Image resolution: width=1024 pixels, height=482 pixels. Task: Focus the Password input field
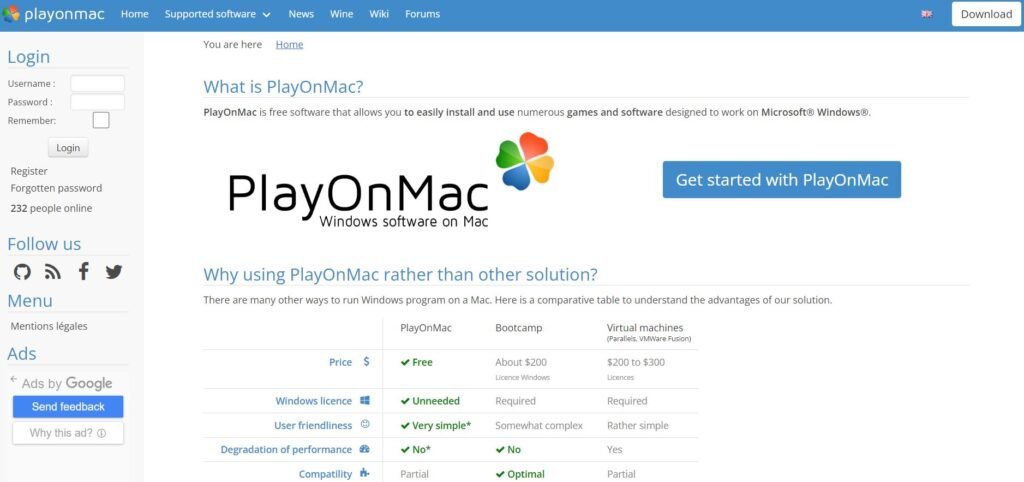tap(97, 102)
